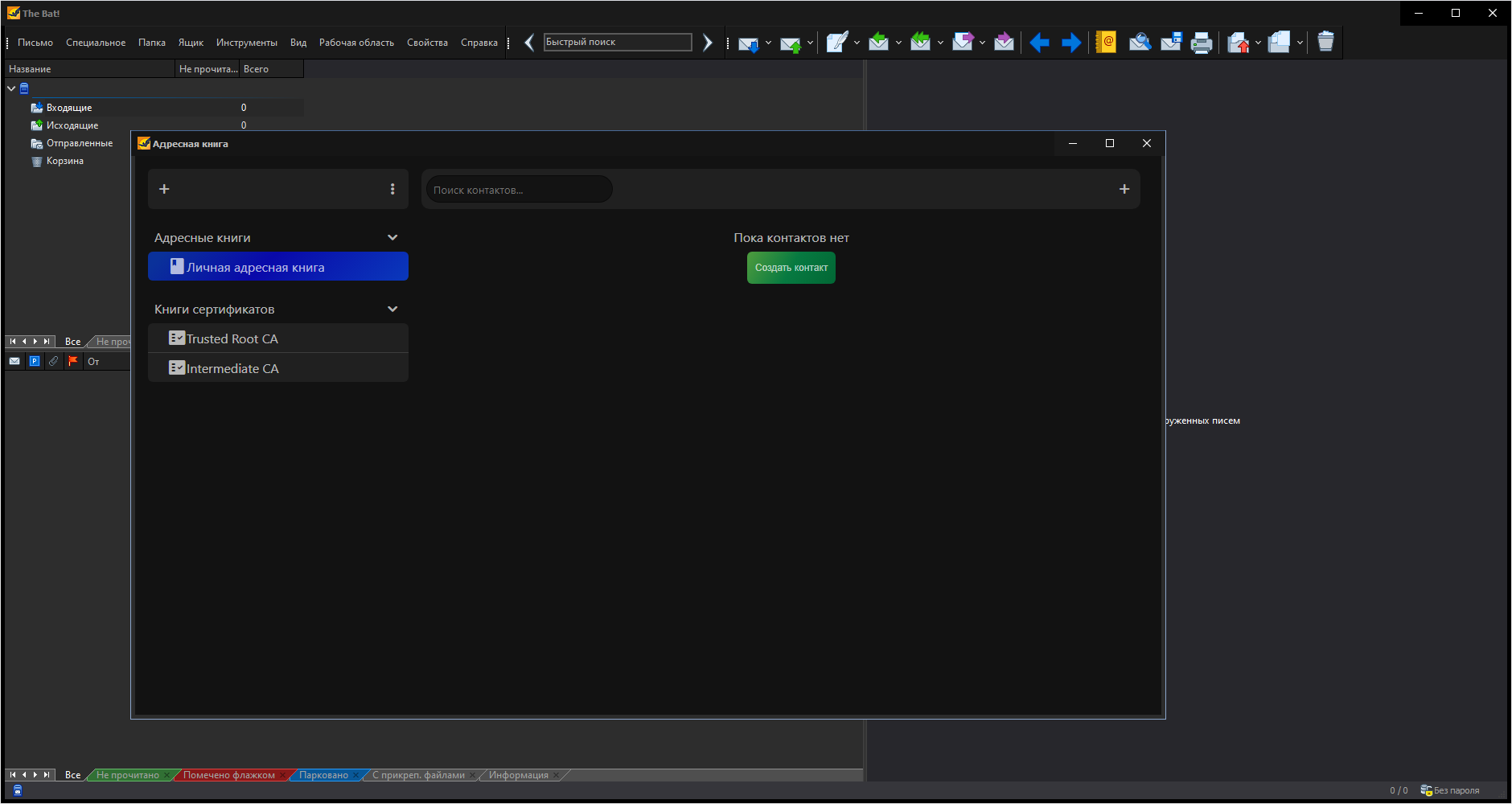Click the send queued mail icon
Image resolution: width=1512 pixels, height=804 pixels.
coord(791,43)
